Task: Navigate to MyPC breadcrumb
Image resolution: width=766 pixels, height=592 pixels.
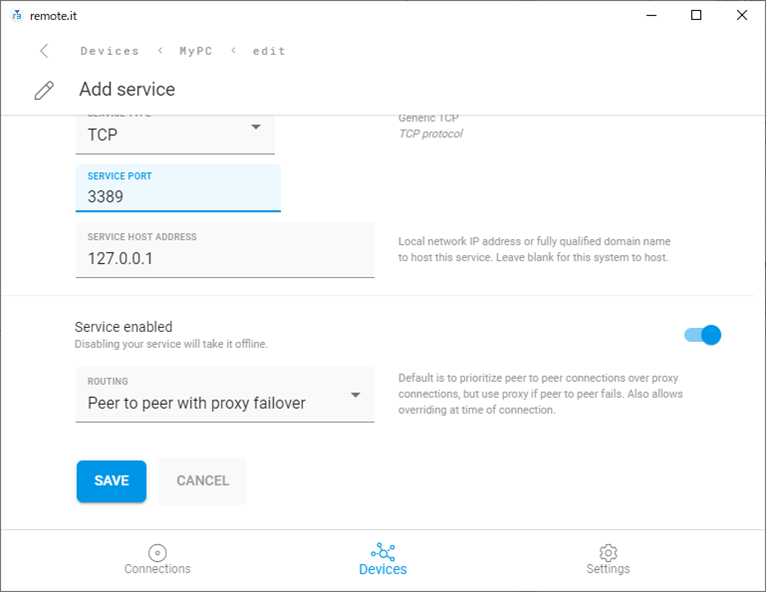Action: [196, 51]
